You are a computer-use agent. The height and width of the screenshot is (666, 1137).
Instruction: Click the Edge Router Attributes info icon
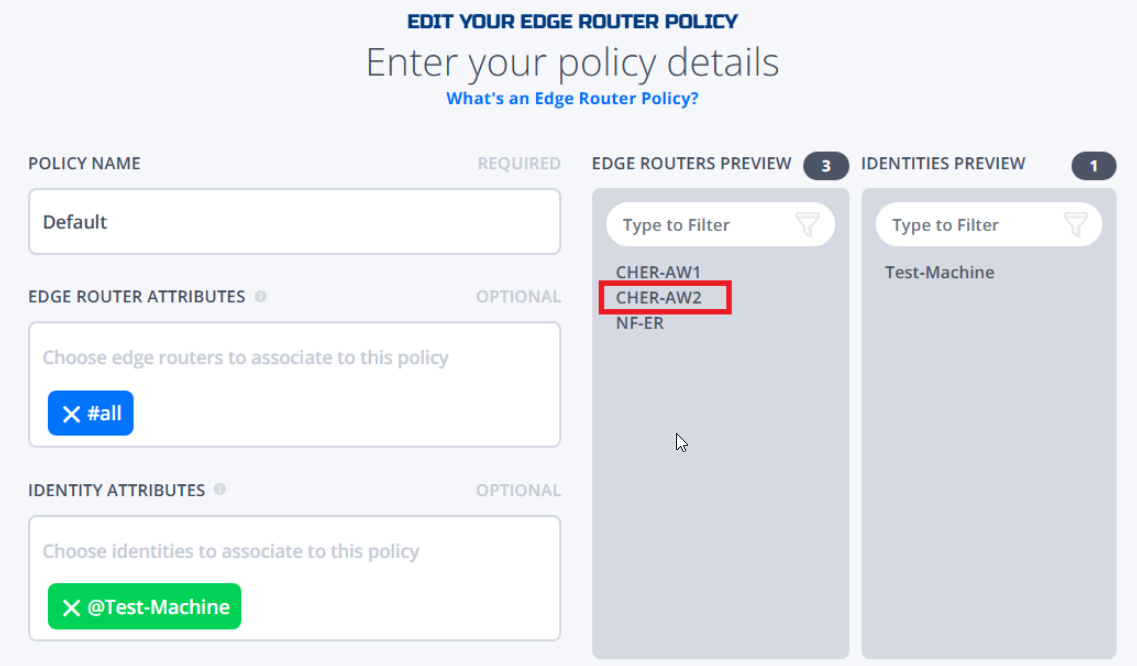(x=260, y=296)
